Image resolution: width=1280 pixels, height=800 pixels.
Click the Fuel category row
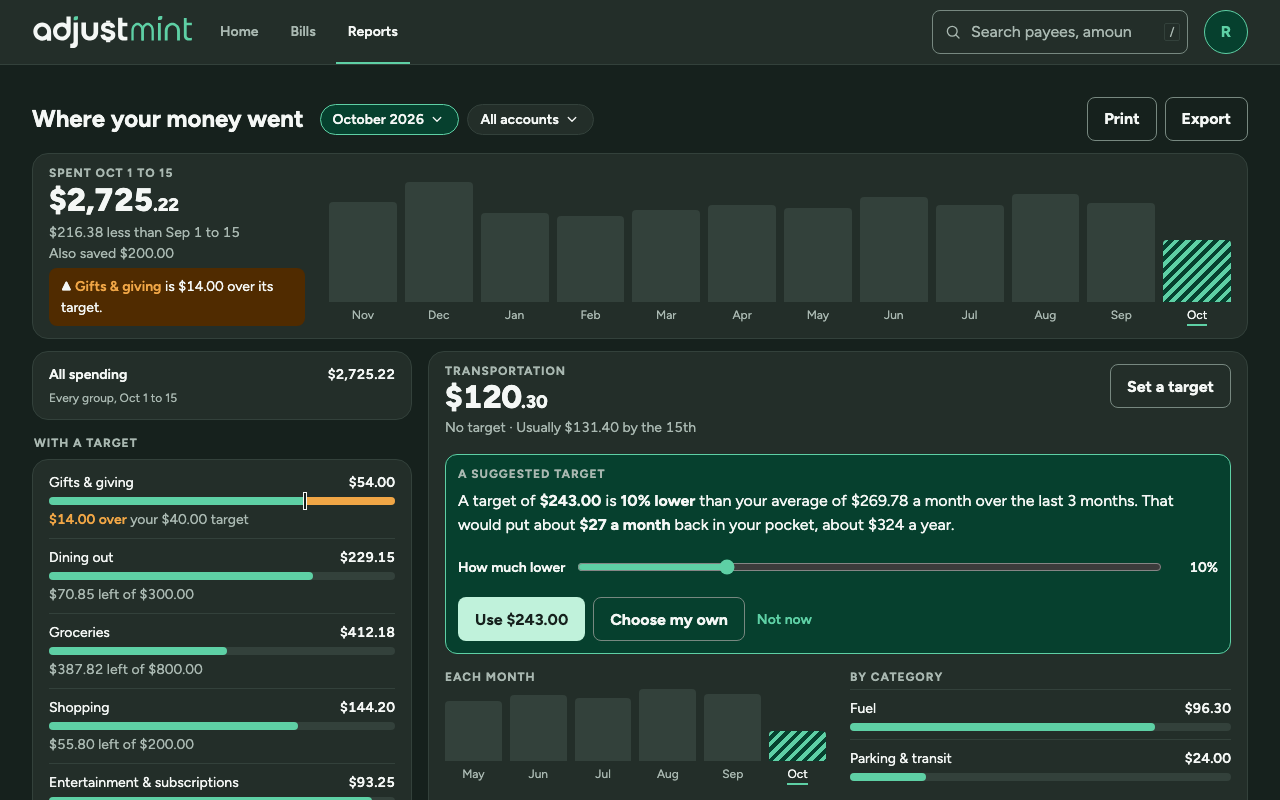coord(1040,715)
